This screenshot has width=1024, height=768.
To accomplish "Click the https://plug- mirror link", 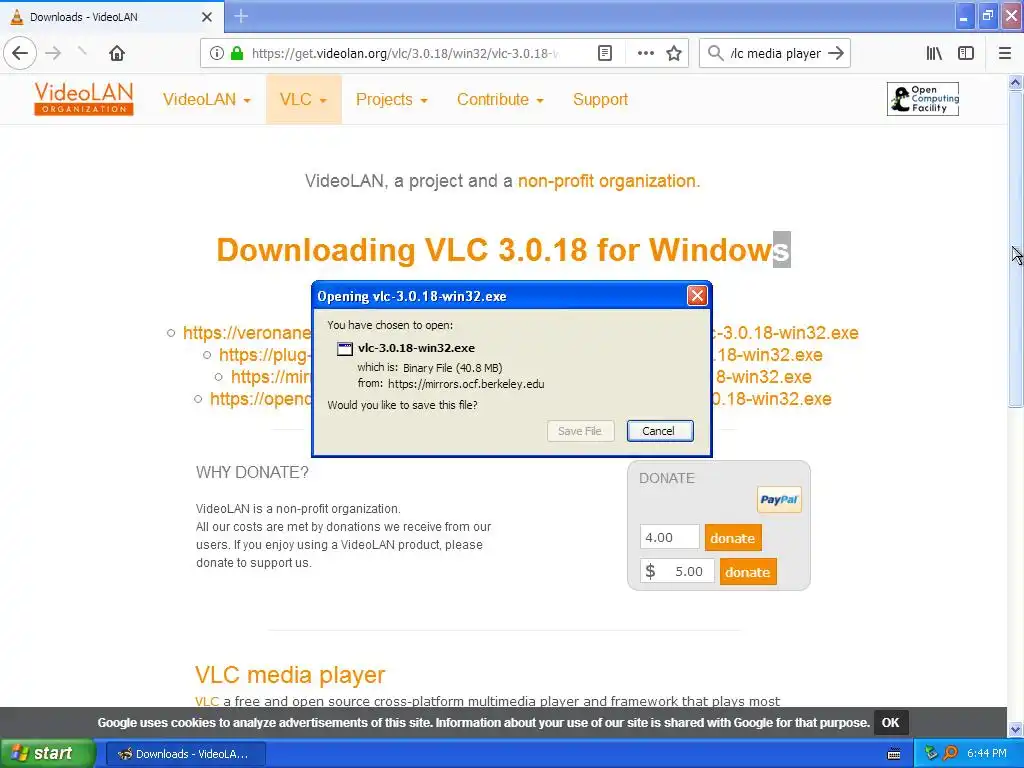I will pos(265,355).
